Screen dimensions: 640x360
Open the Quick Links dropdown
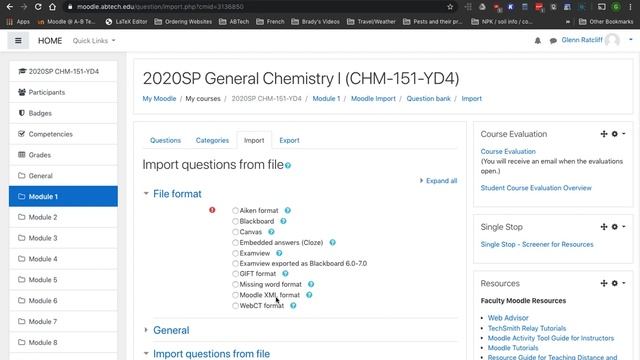click(x=94, y=41)
